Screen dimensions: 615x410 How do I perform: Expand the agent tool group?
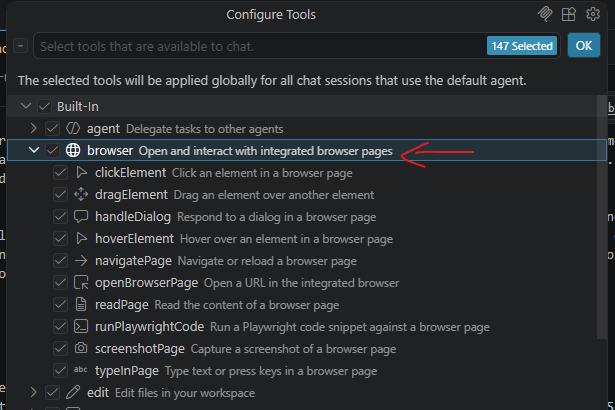pos(34,128)
